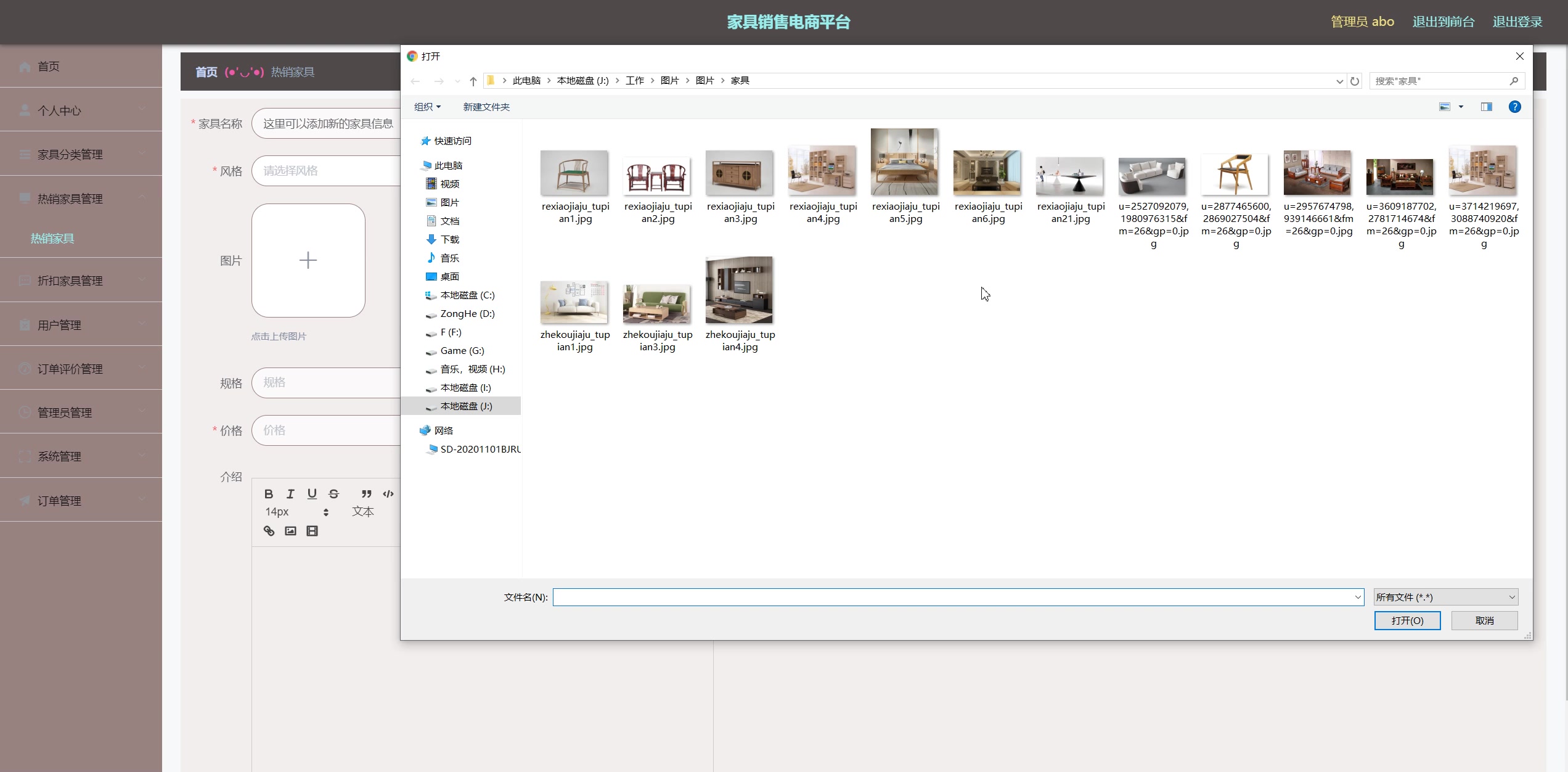Select 退出登录 in the top bar
The width and height of the screenshot is (1568, 772).
coord(1517,22)
